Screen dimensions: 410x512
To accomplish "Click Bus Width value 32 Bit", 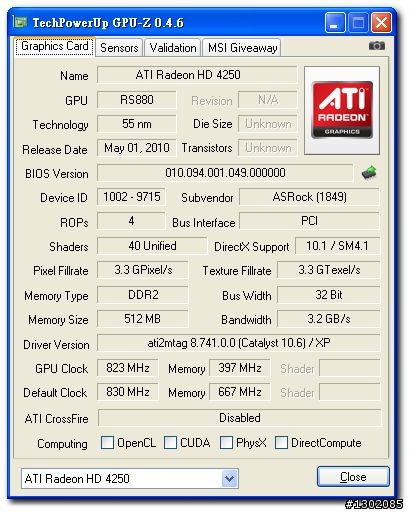I will [329, 295].
